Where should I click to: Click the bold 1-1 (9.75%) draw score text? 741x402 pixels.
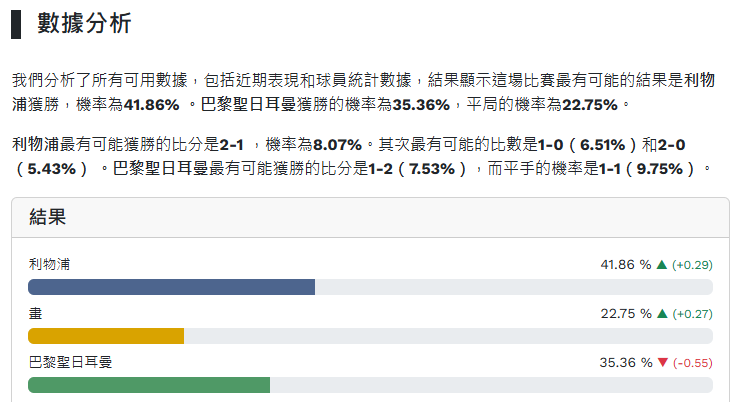point(654,169)
